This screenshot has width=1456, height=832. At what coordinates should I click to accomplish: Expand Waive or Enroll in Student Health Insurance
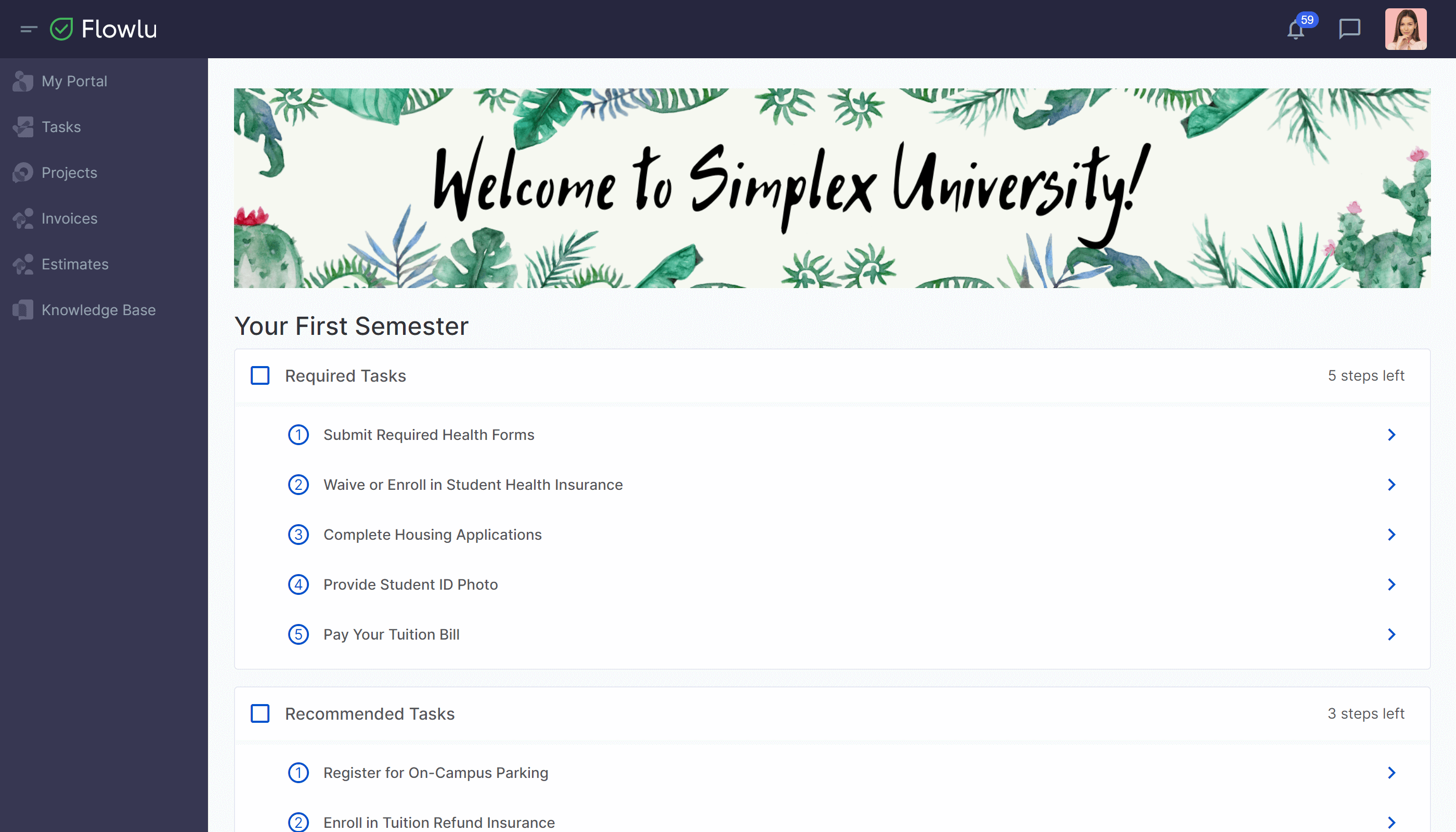tap(1391, 484)
